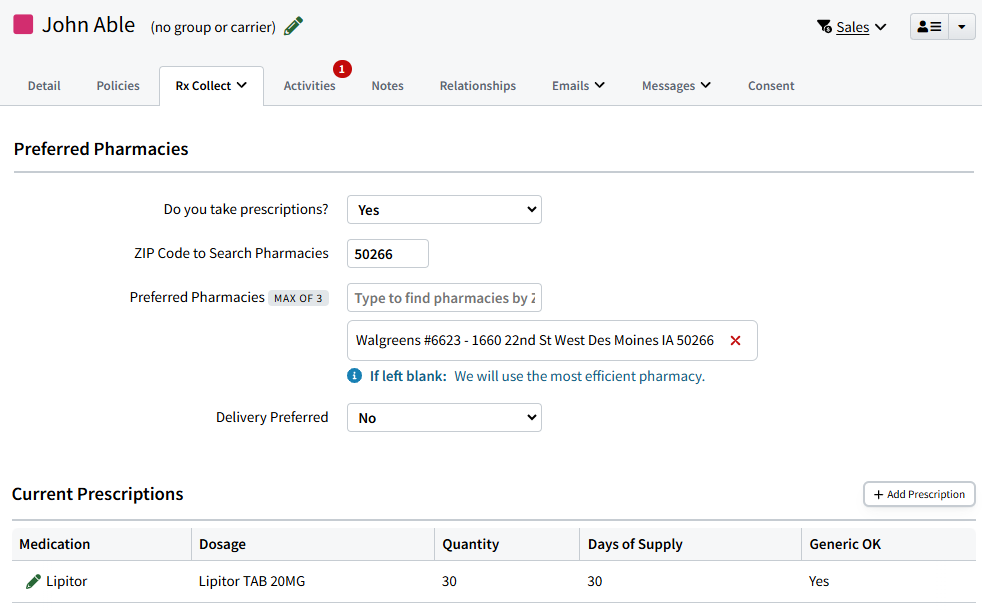Screen dimensions: 982x613
Task: Remove the Walgreens pharmacy with the red X
Action: (x=735, y=340)
